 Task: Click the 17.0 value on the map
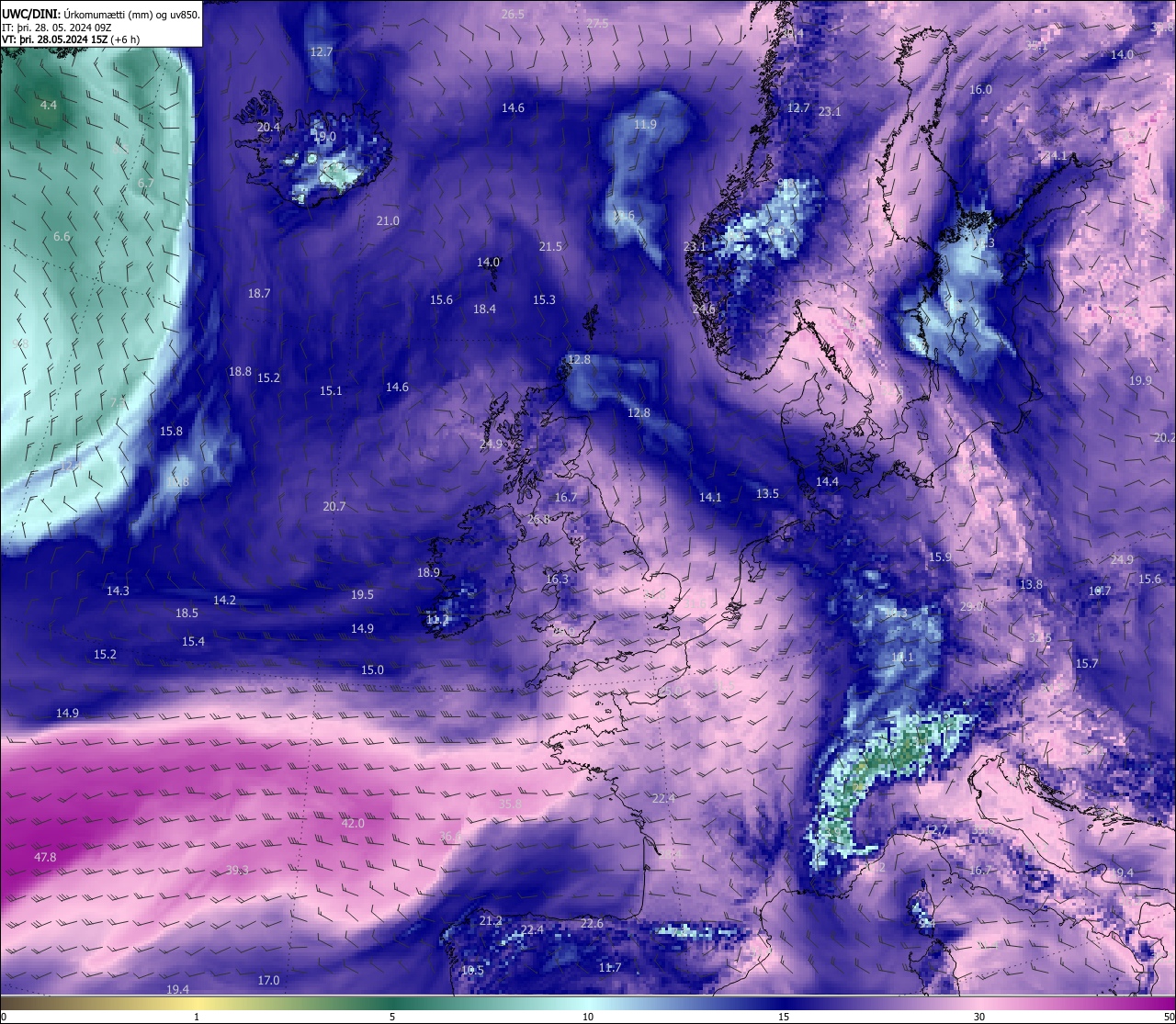(x=268, y=981)
